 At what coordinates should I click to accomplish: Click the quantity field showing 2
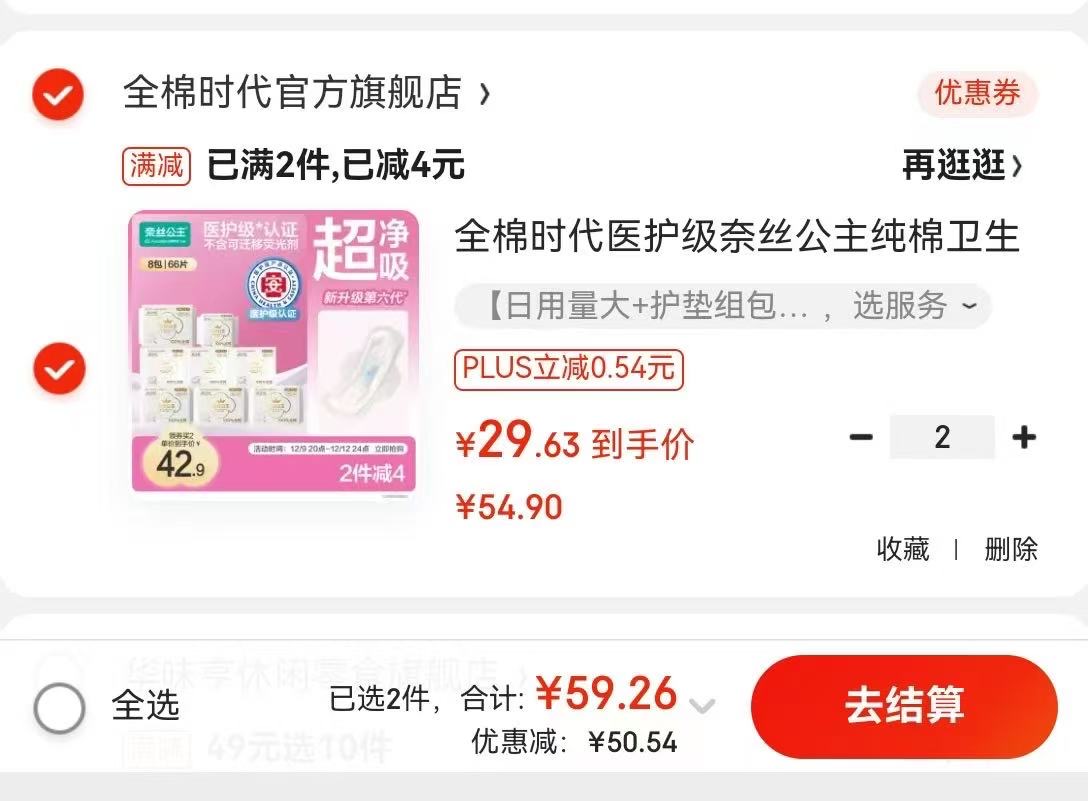(x=942, y=437)
